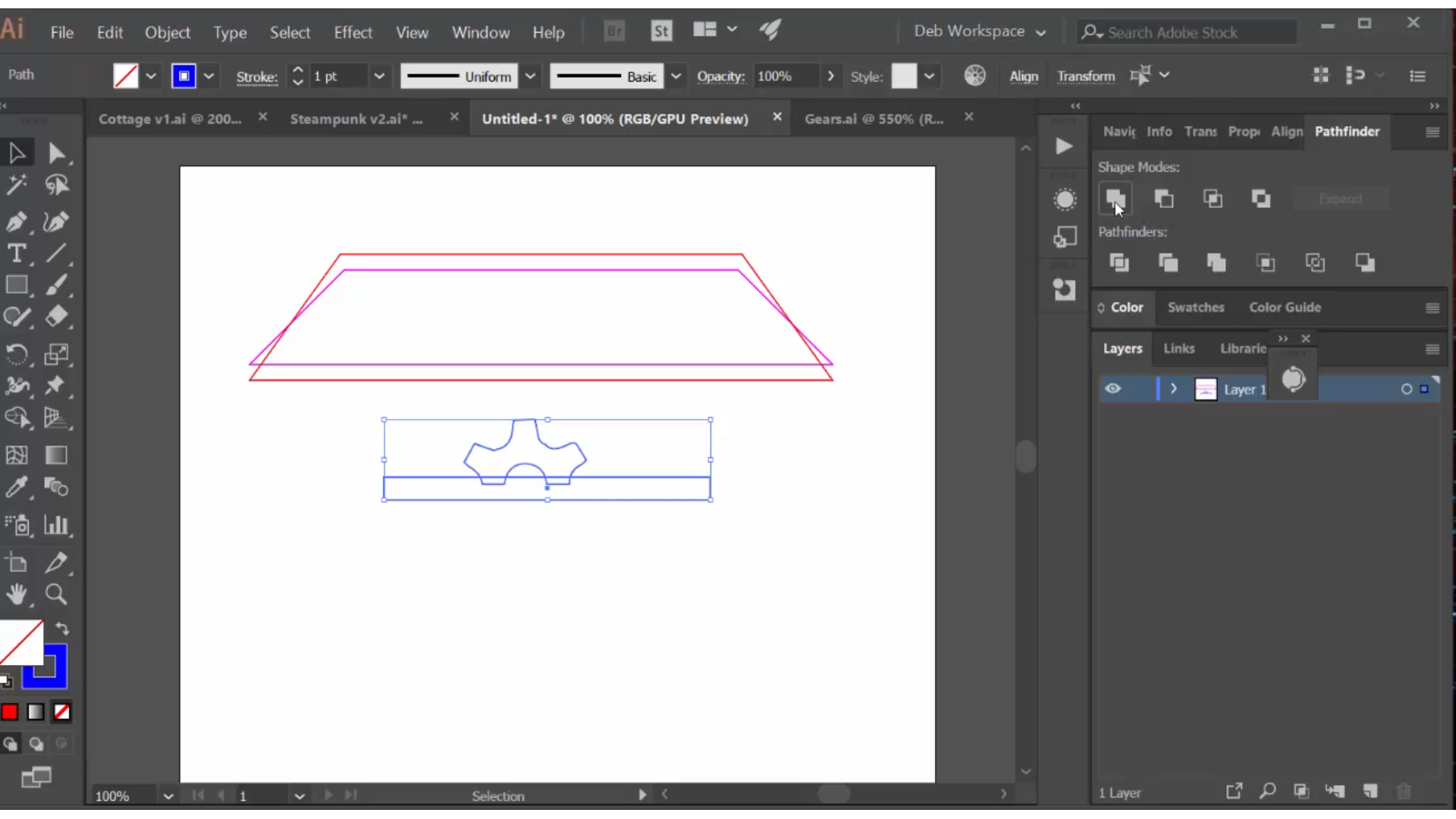Select the Selection tool arrow

[17, 153]
